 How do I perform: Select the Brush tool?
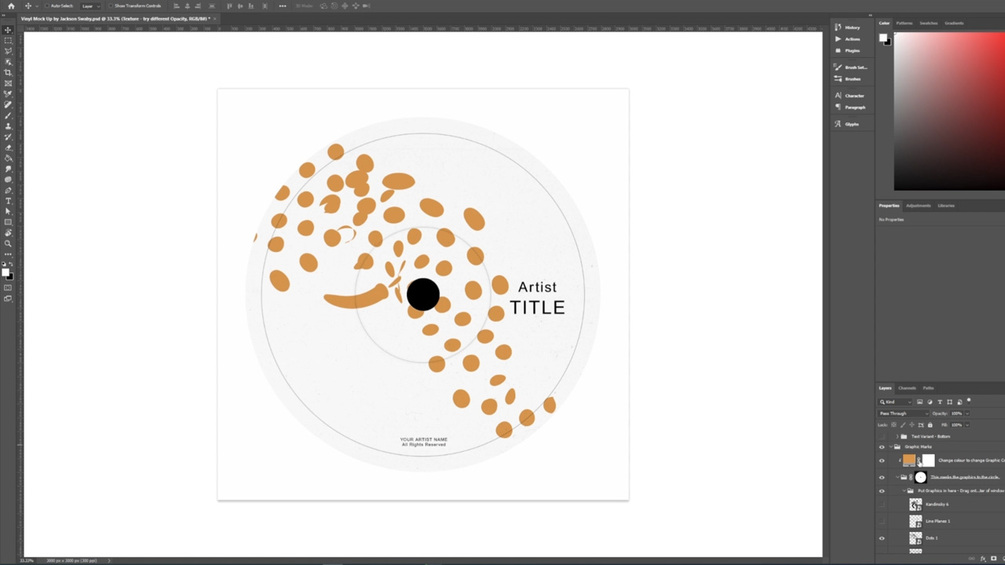8,115
